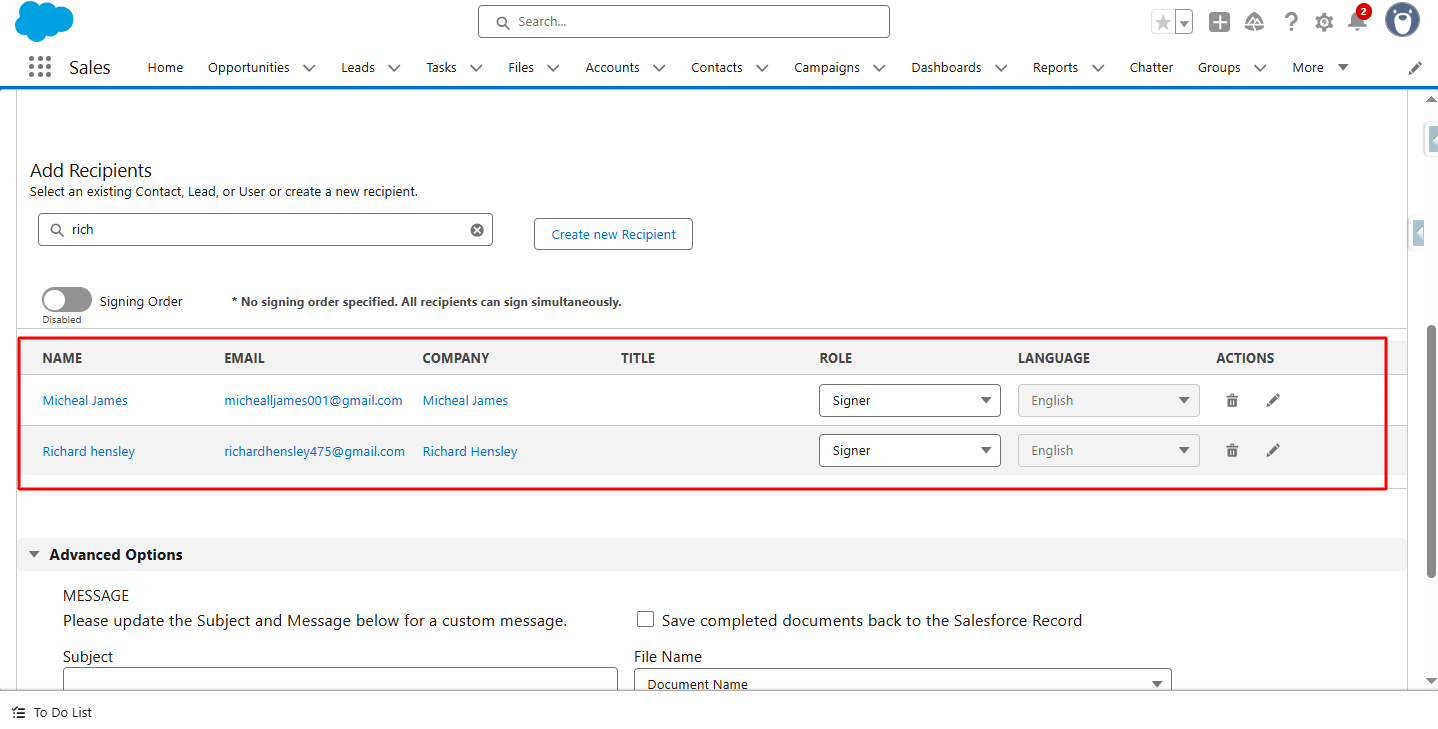1438x729 pixels.
Task: Open the File Name dropdown
Action: (x=902, y=683)
